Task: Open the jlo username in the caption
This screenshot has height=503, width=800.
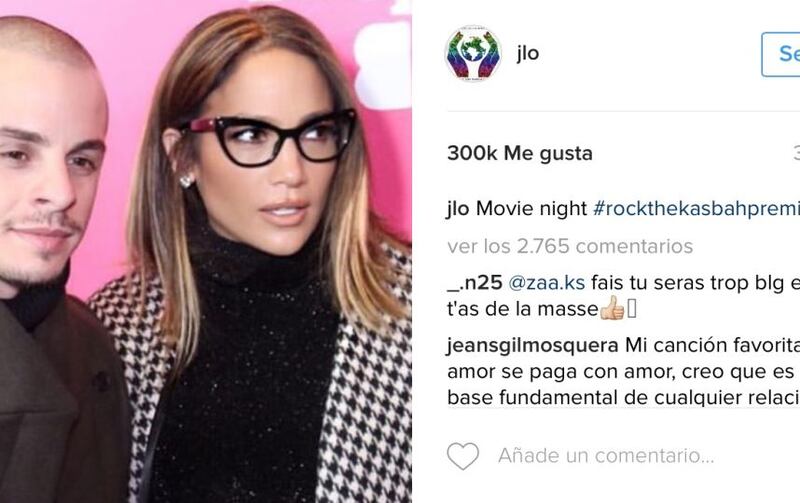Action: (458, 209)
